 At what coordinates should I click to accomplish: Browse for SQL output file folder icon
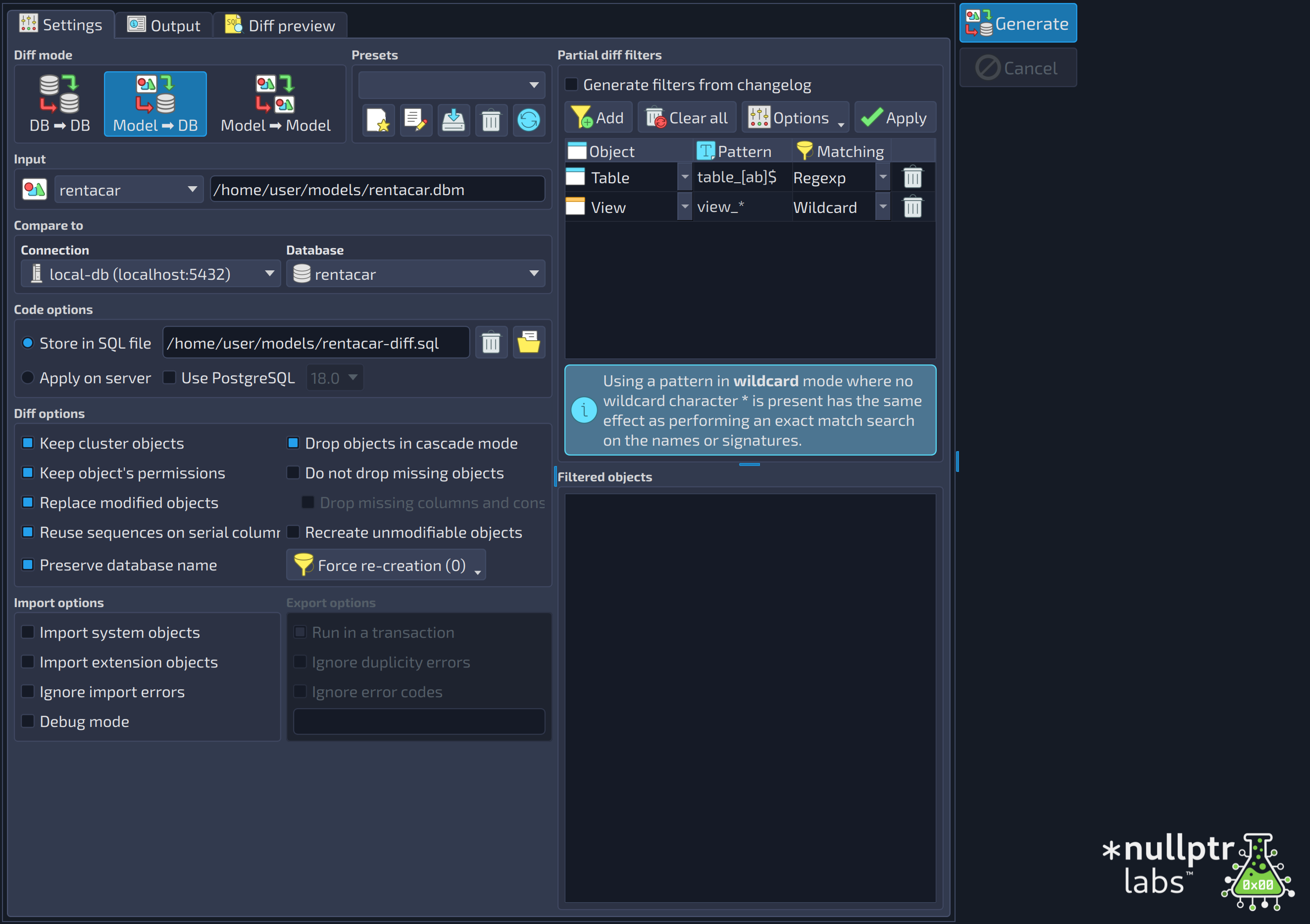(x=529, y=343)
